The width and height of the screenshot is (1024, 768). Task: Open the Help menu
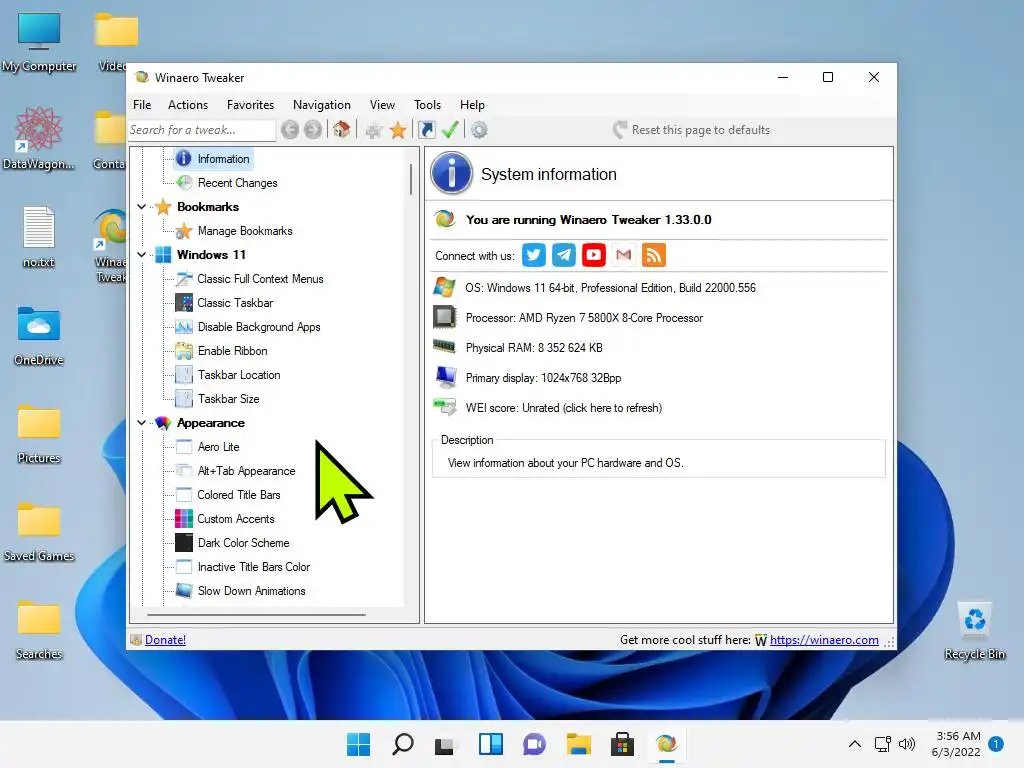click(x=472, y=104)
